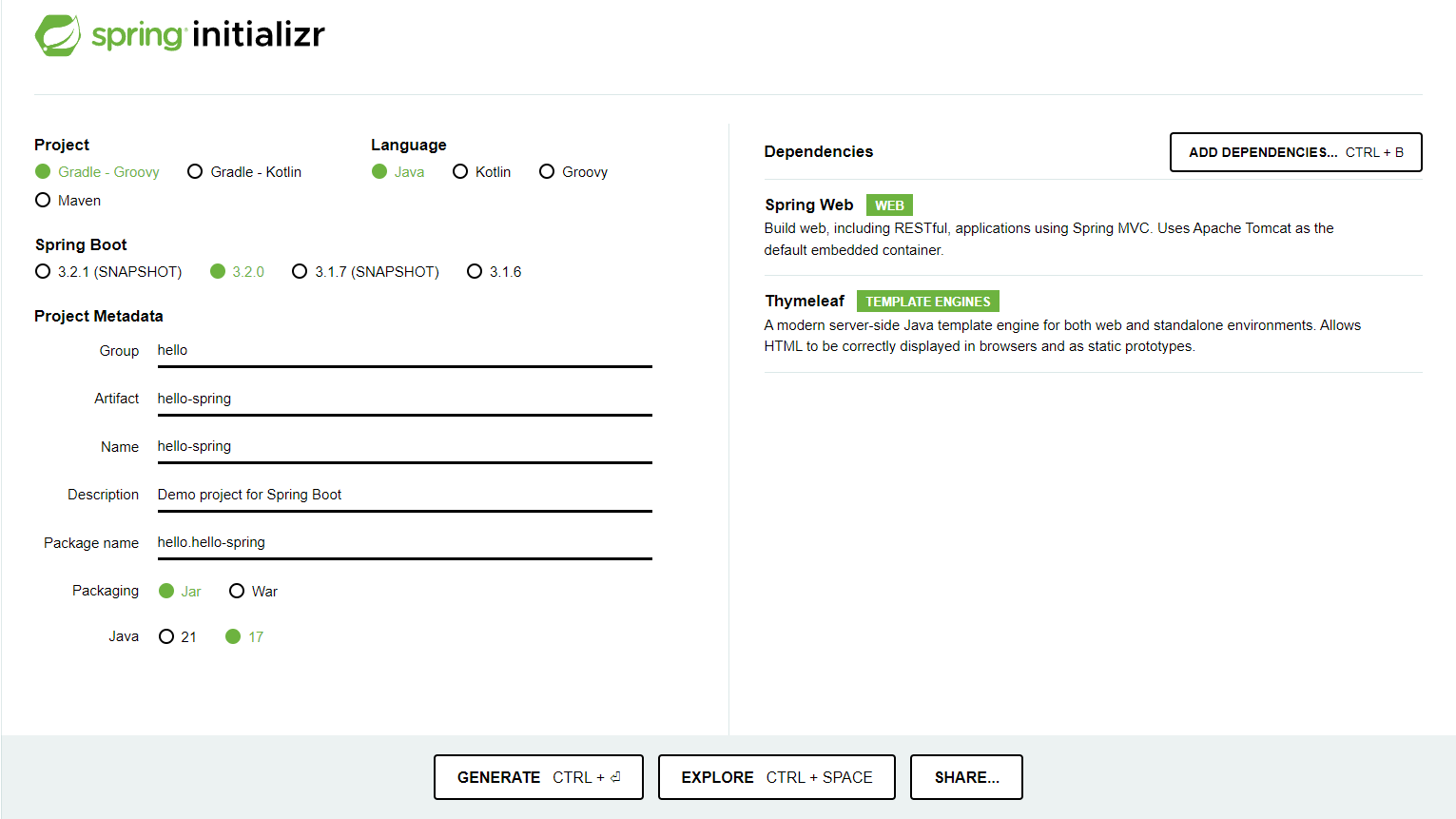Image resolution: width=1456 pixels, height=819 pixels.
Task: Select Java as the language
Action: point(398,172)
